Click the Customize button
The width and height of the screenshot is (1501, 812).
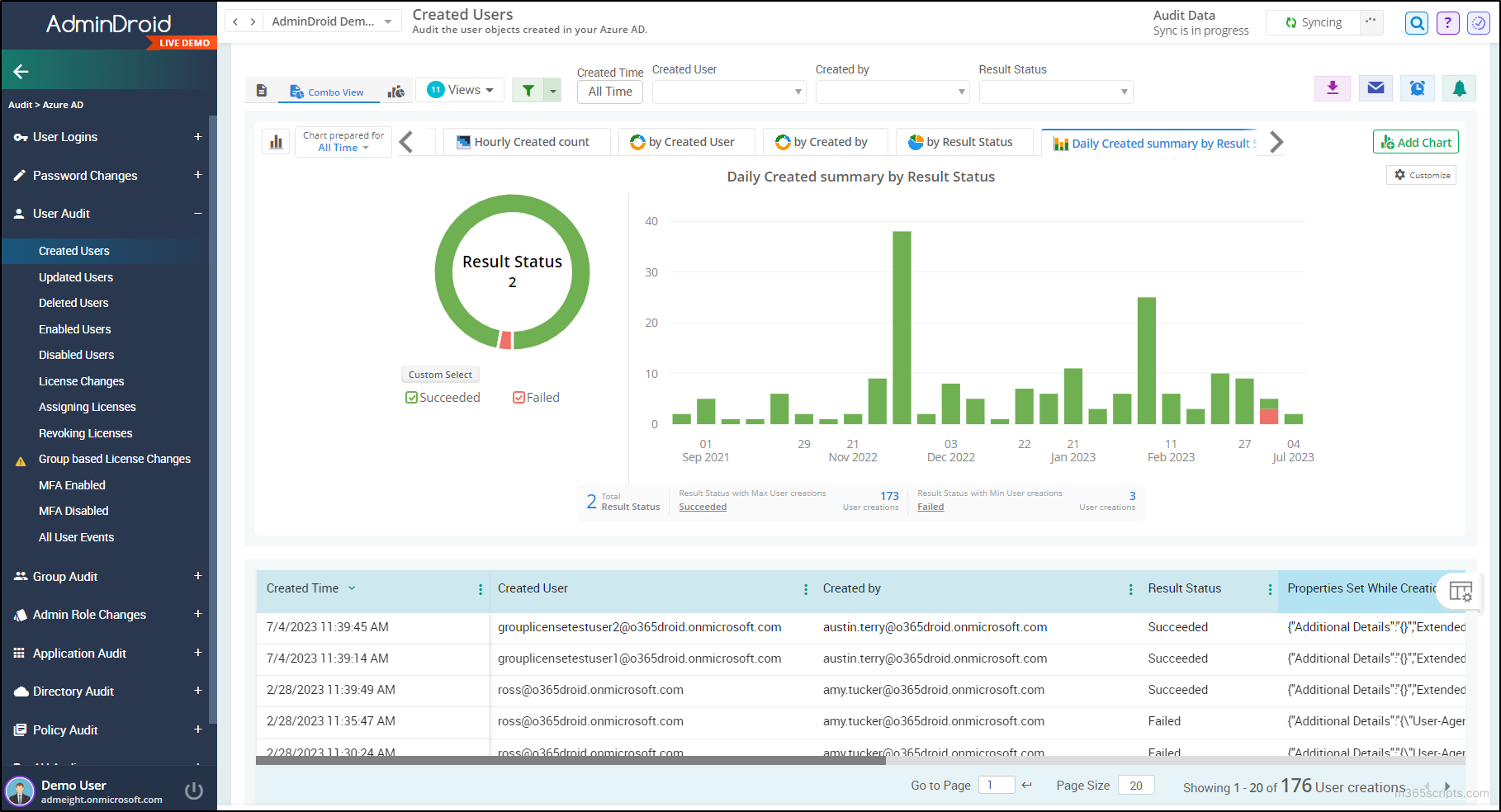tap(1420, 175)
